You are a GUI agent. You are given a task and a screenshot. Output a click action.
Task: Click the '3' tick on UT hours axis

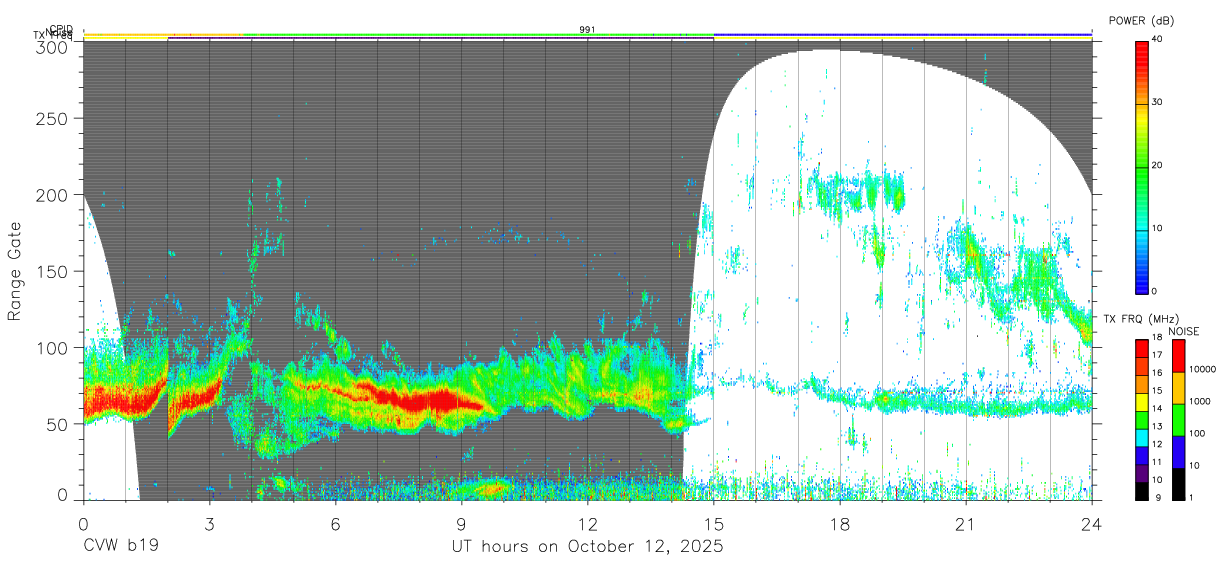pos(210,523)
